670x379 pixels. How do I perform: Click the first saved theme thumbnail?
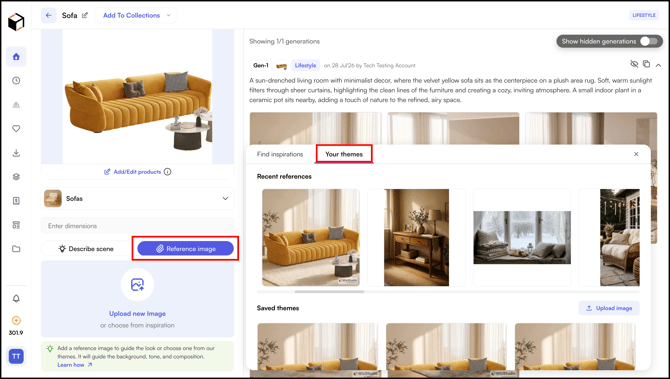point(317,346)
